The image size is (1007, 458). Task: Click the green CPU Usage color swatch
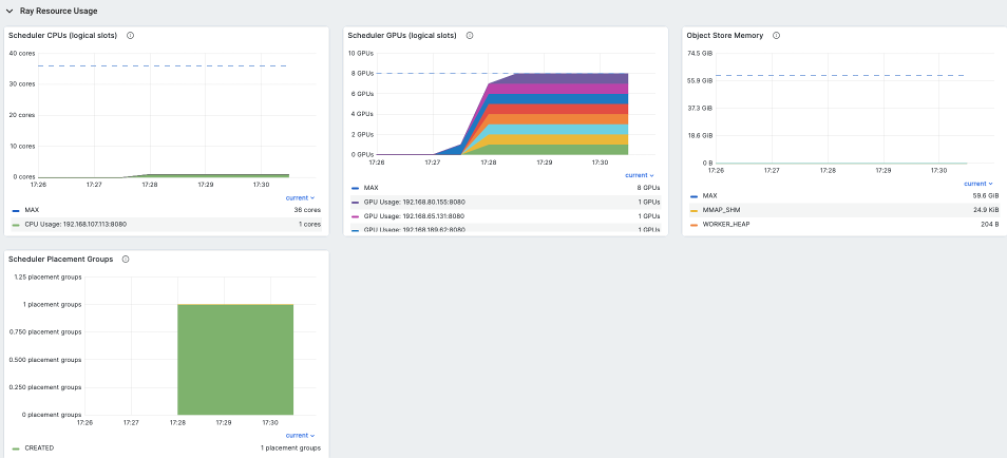16,225
